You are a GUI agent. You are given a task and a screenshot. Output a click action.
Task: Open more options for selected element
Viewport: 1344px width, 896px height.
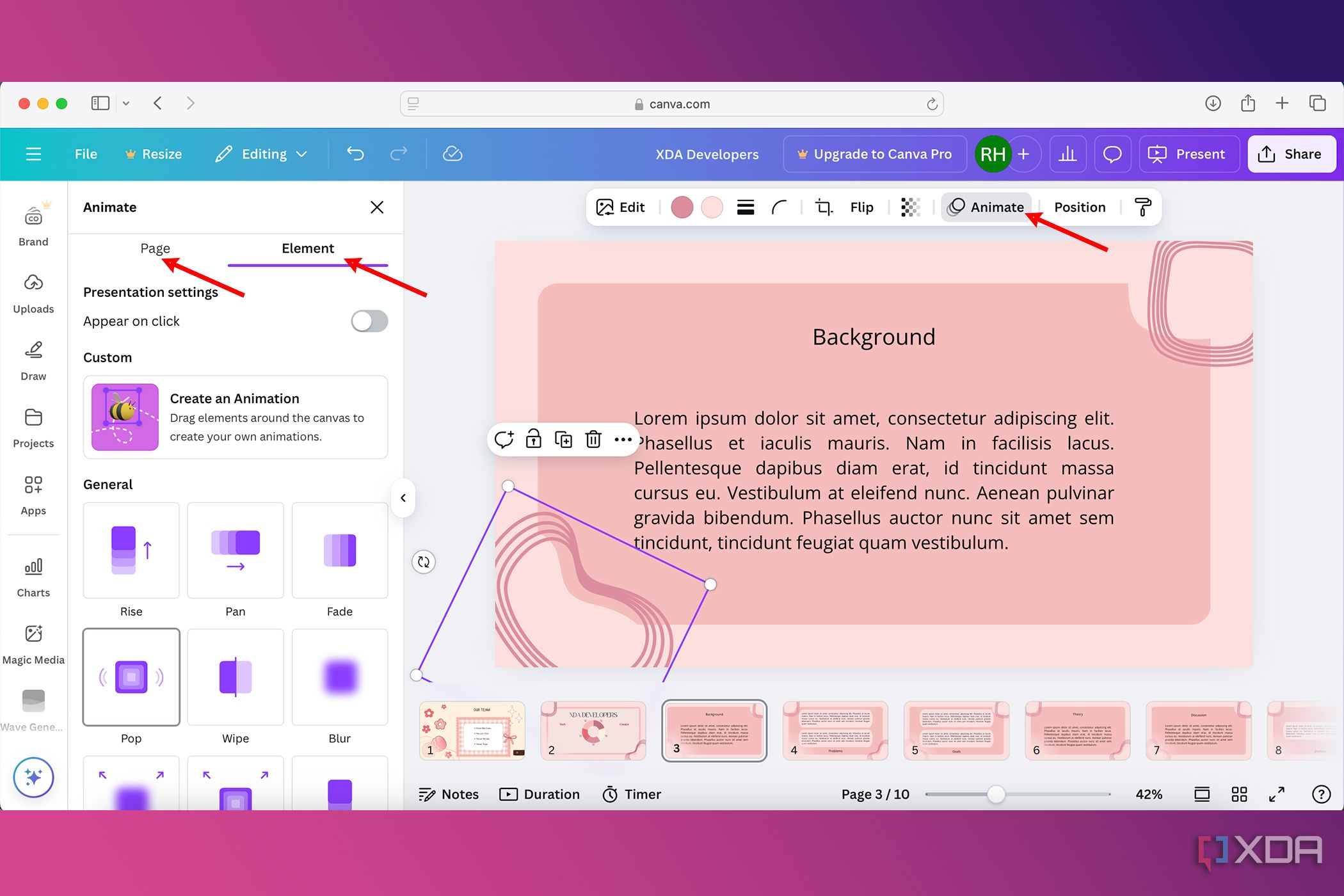coord(622,439)
